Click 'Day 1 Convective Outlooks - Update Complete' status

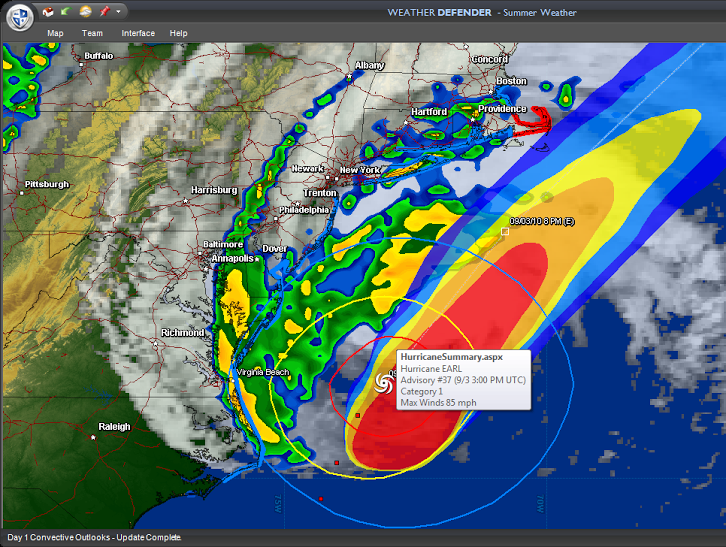pyautogui.click(x=94, y=537)
